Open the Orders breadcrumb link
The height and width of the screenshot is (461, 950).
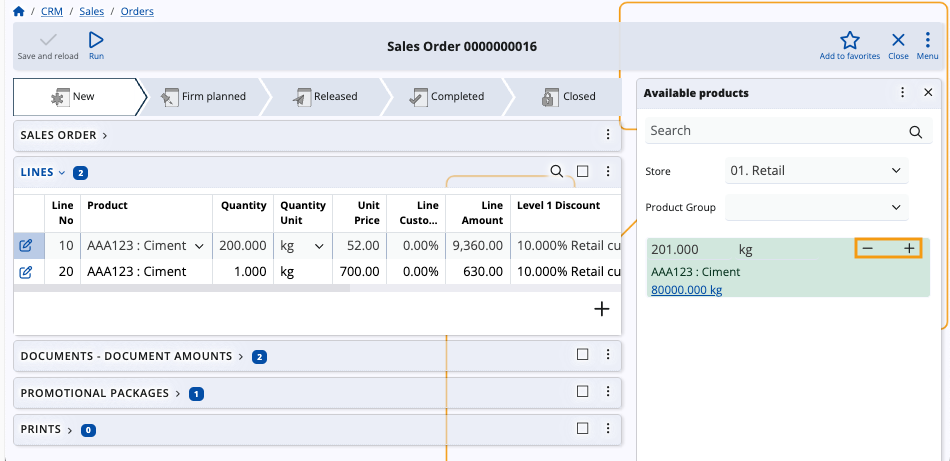tap(137, 12)
